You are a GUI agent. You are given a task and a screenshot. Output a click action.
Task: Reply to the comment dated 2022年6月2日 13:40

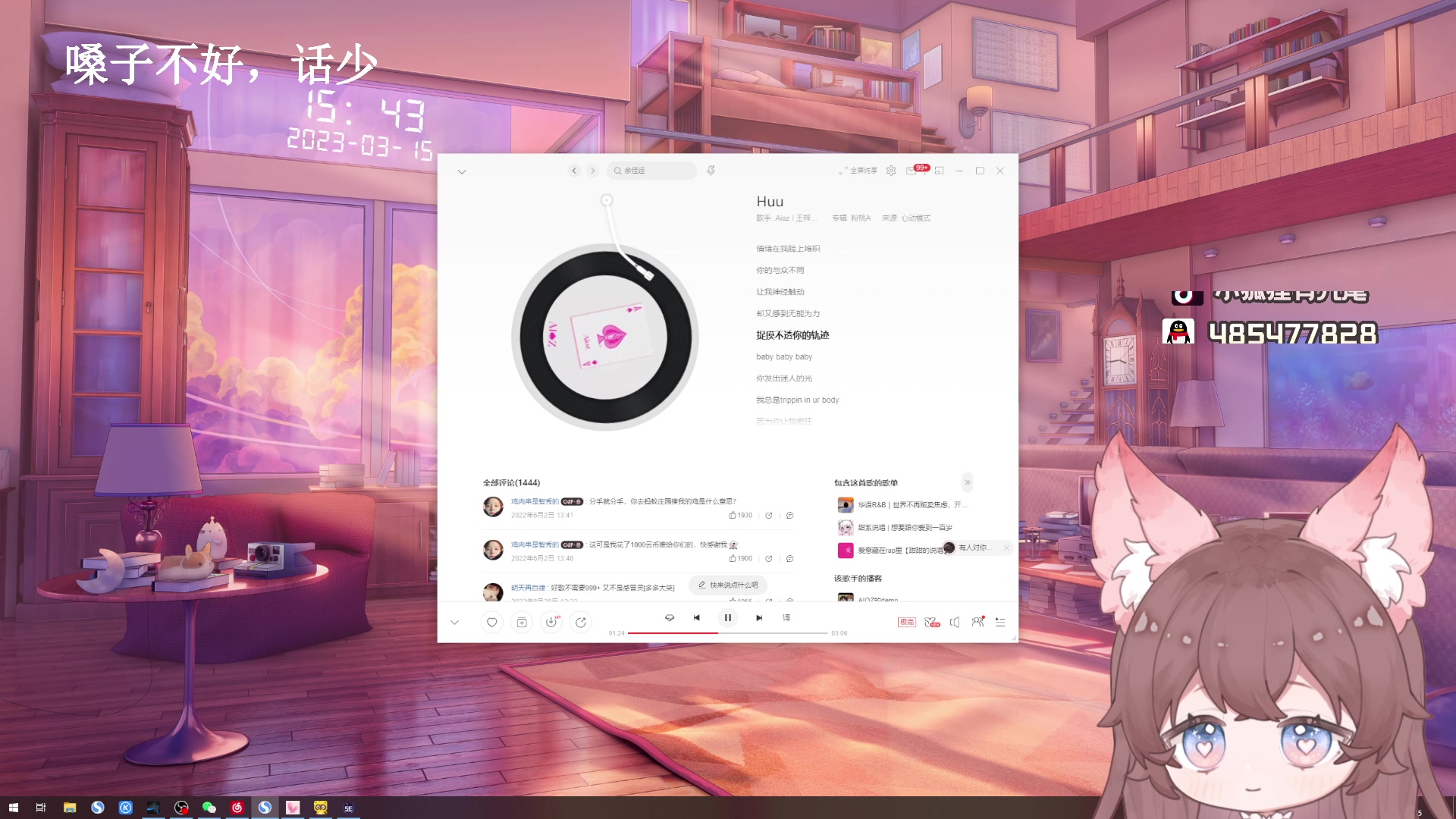[789, 559]
